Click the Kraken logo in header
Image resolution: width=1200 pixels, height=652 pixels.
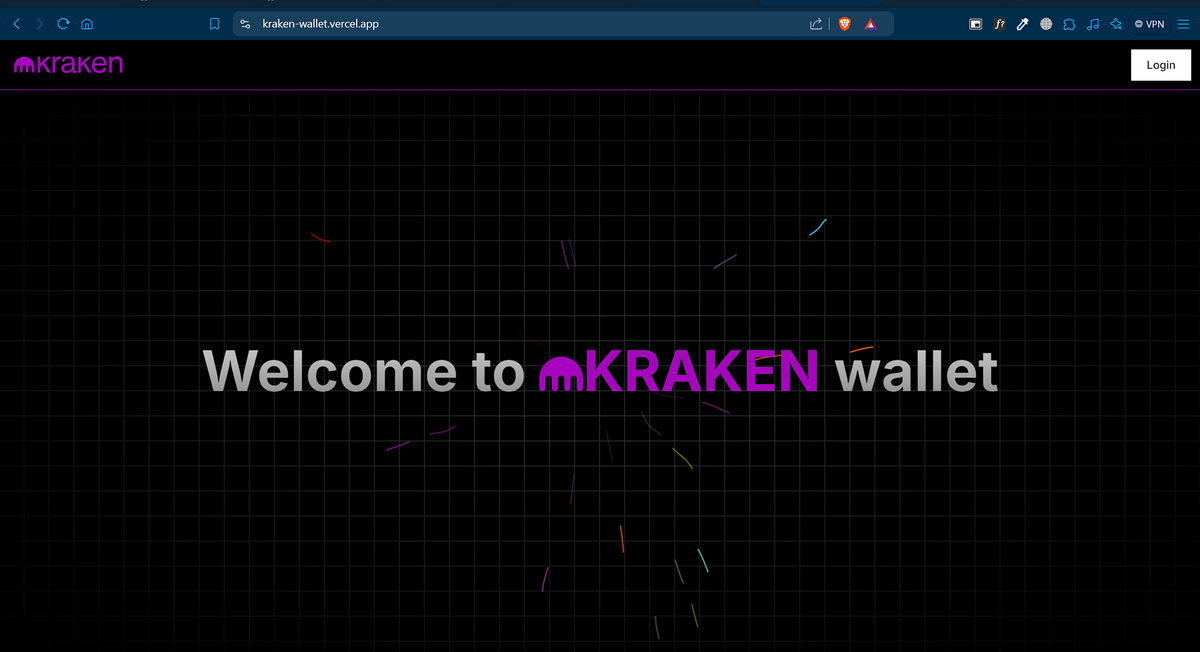[68, 65]
